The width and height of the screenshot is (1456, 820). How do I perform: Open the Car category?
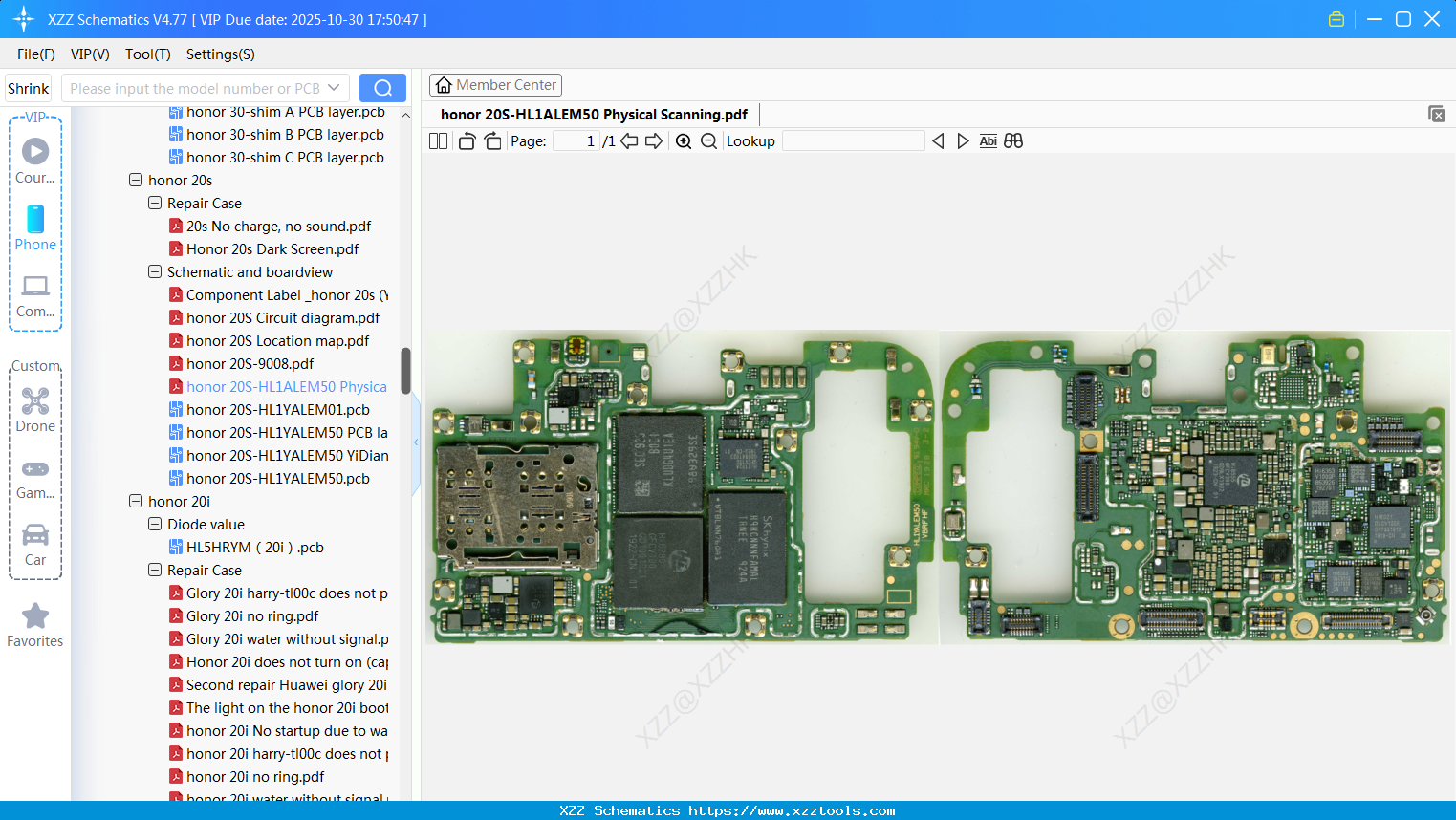35,545
